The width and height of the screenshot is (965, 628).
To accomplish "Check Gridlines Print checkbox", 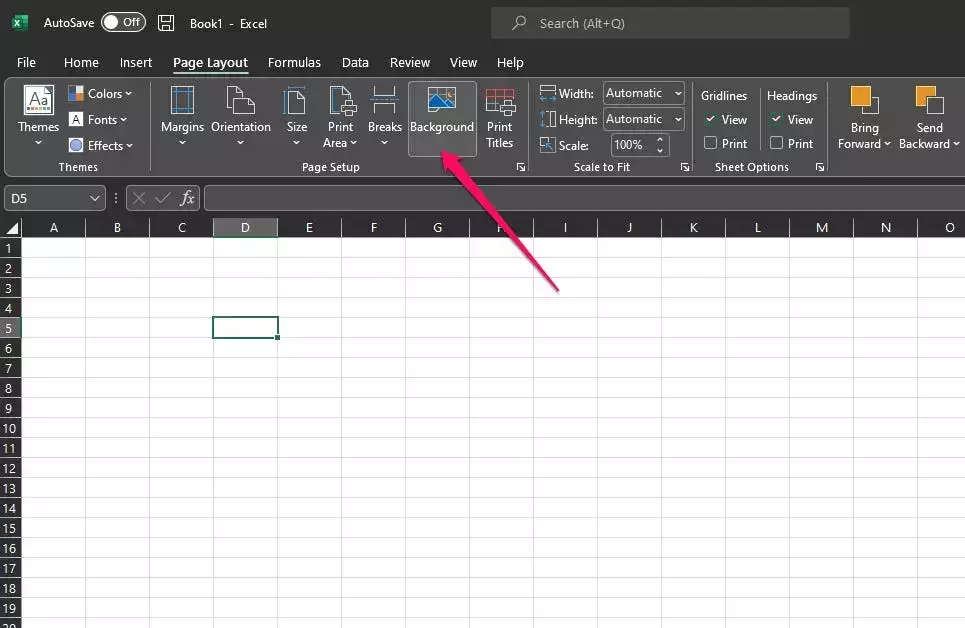I will click(711, 143).
